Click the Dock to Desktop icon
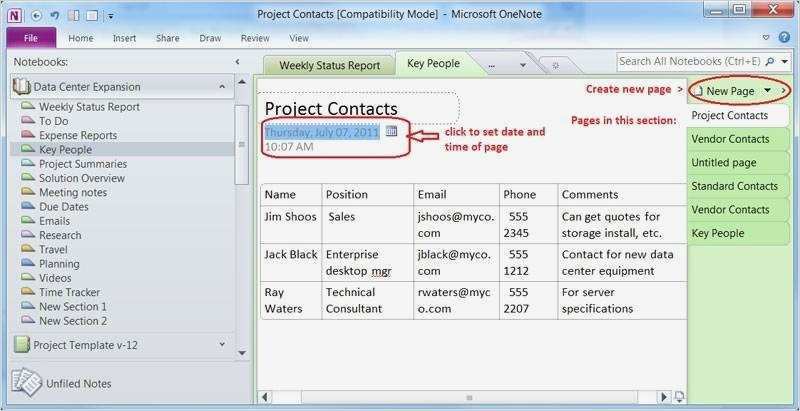This screenshot has width=800, height=411. (73, 16)
